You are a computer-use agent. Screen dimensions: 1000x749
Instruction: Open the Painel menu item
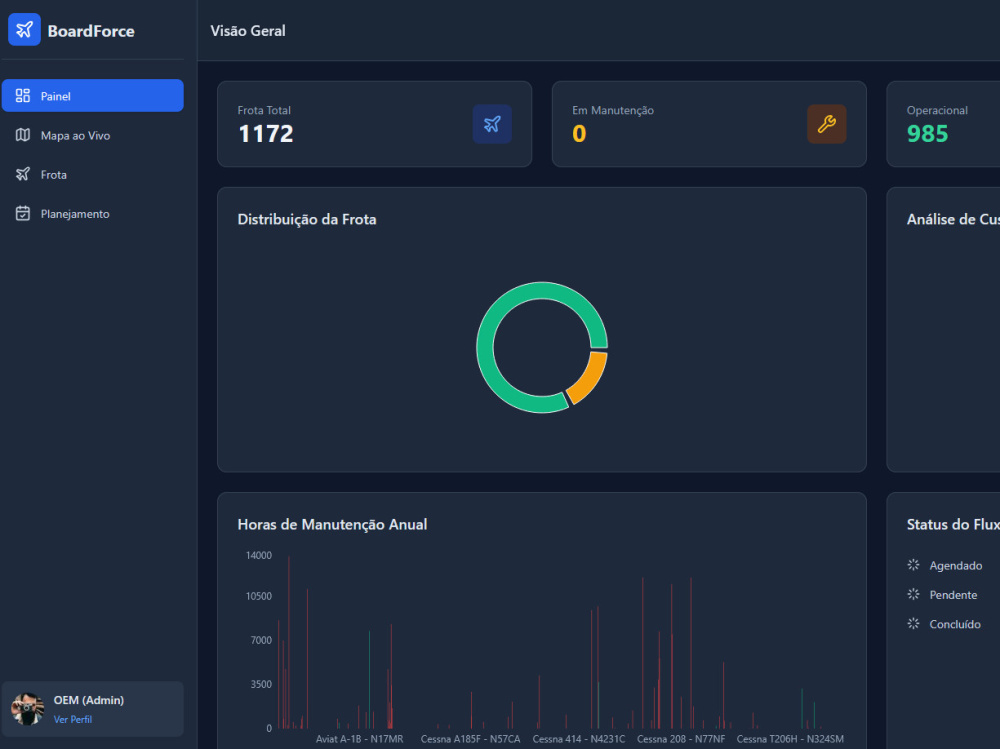point(92,96)
